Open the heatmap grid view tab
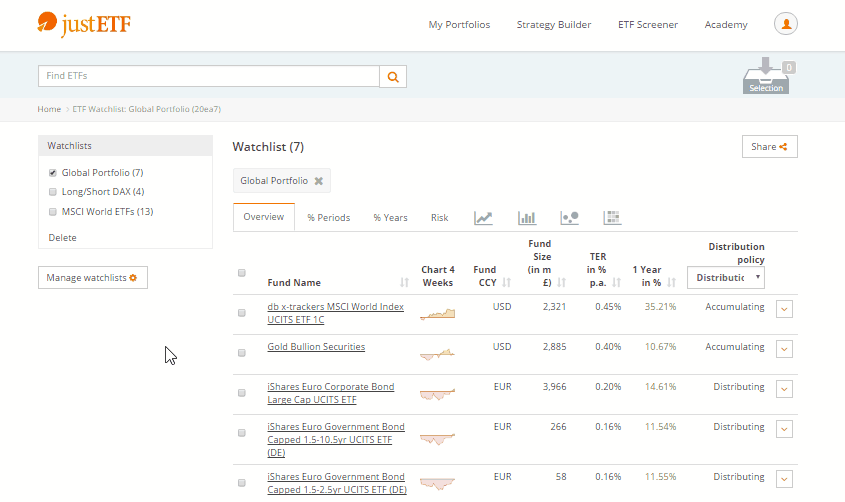 pos(612,217)
